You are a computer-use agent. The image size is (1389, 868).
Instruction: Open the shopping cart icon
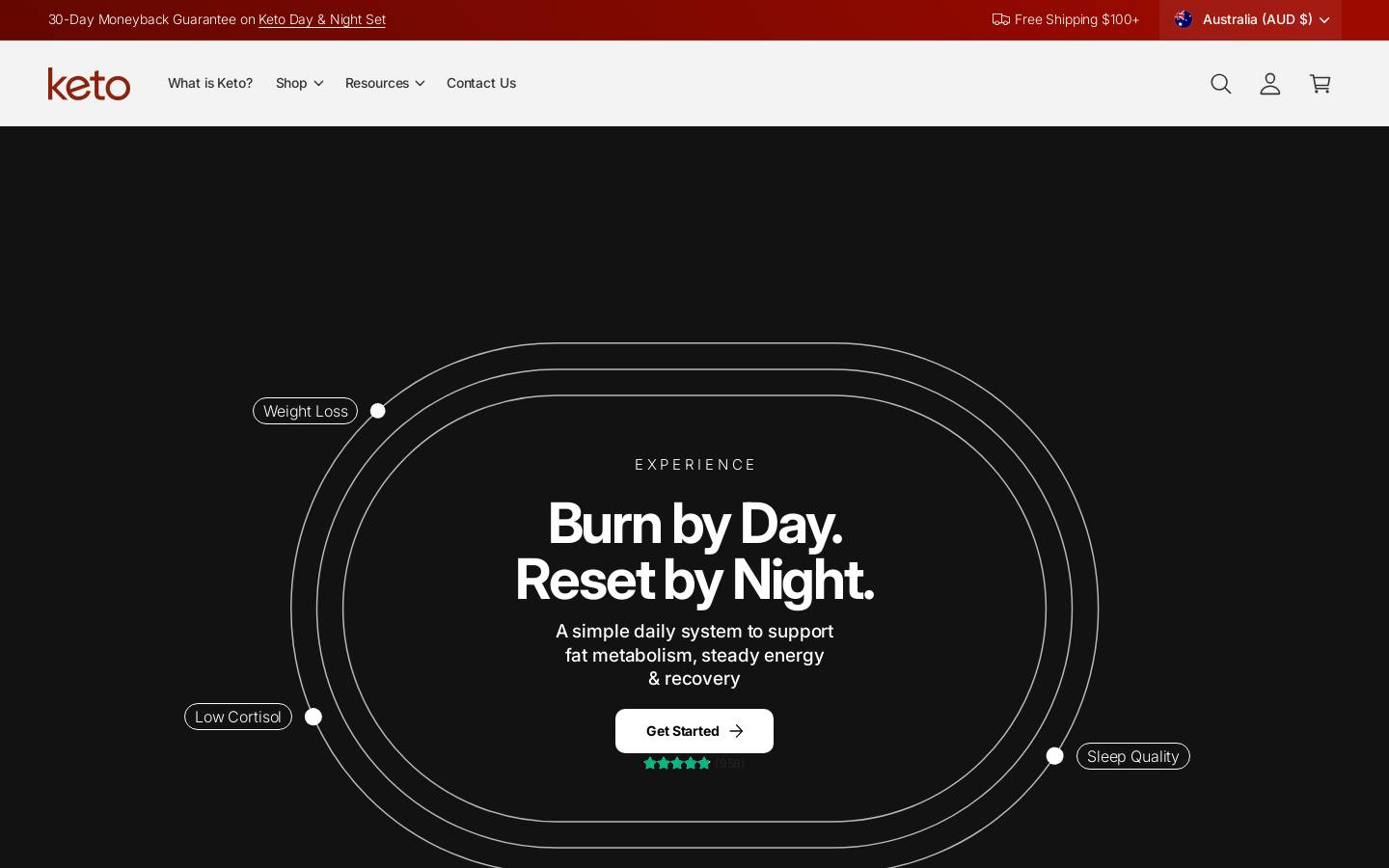coord(1321,84)
